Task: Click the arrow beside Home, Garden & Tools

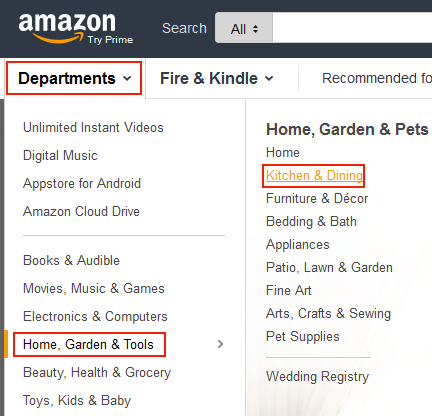Action: 220,344
